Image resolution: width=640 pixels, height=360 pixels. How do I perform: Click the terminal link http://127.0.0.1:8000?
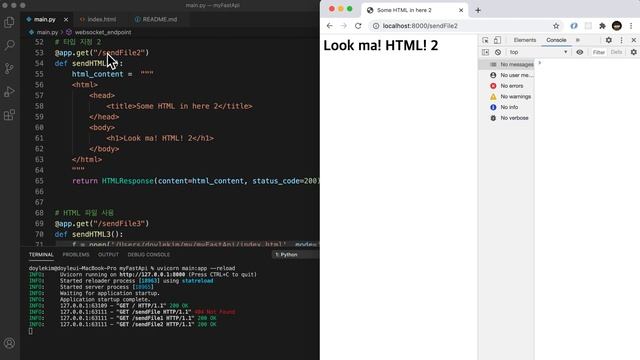coord(152,274)
